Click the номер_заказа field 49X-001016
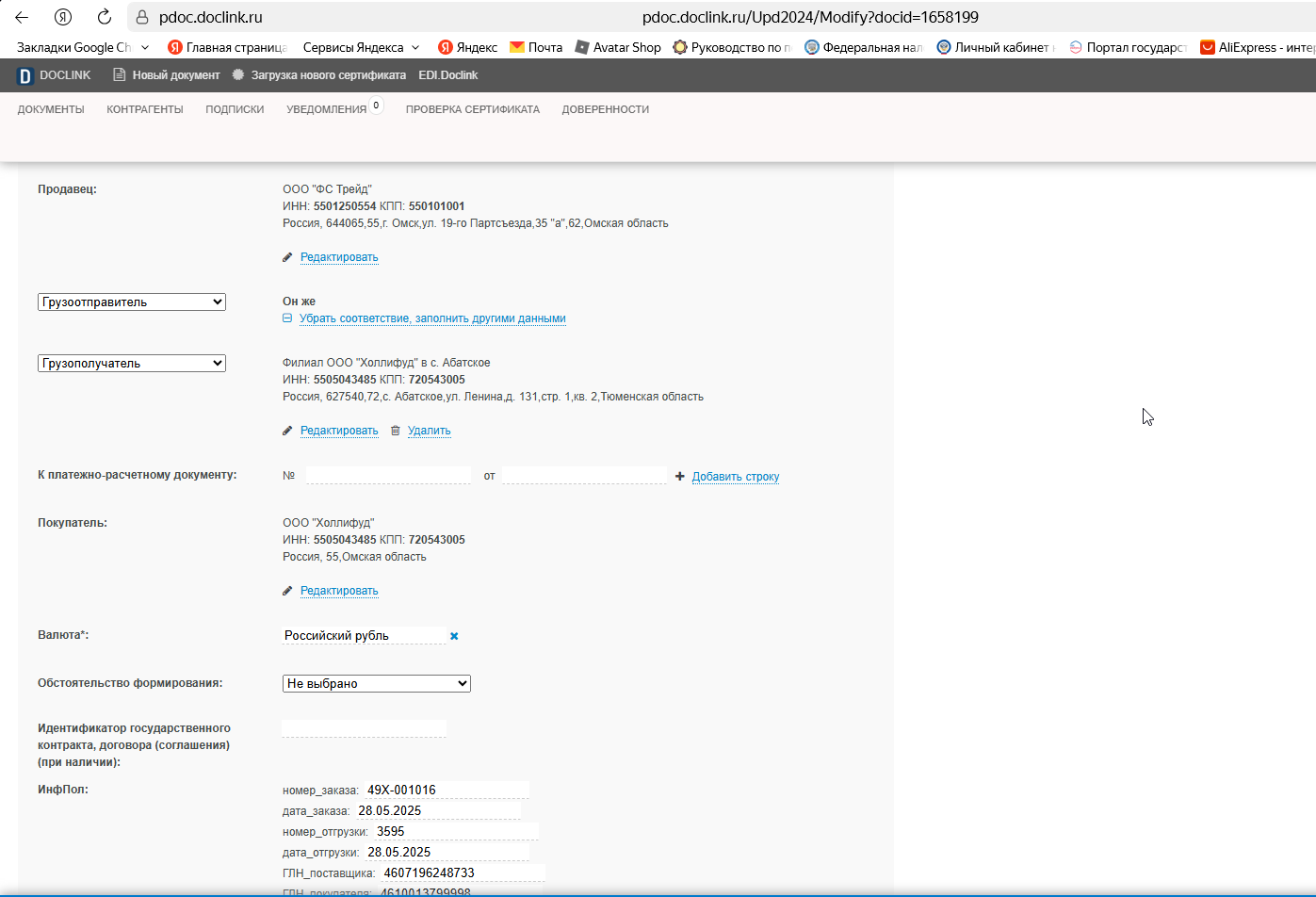The width and height of the screenshot is (1316, 897). pos(447,791)
